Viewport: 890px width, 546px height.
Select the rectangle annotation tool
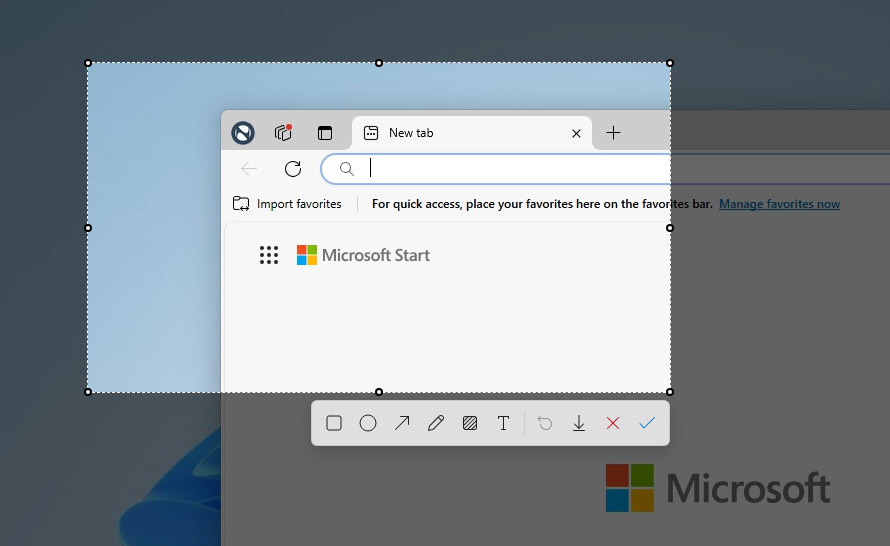click(x=334, y=423)
